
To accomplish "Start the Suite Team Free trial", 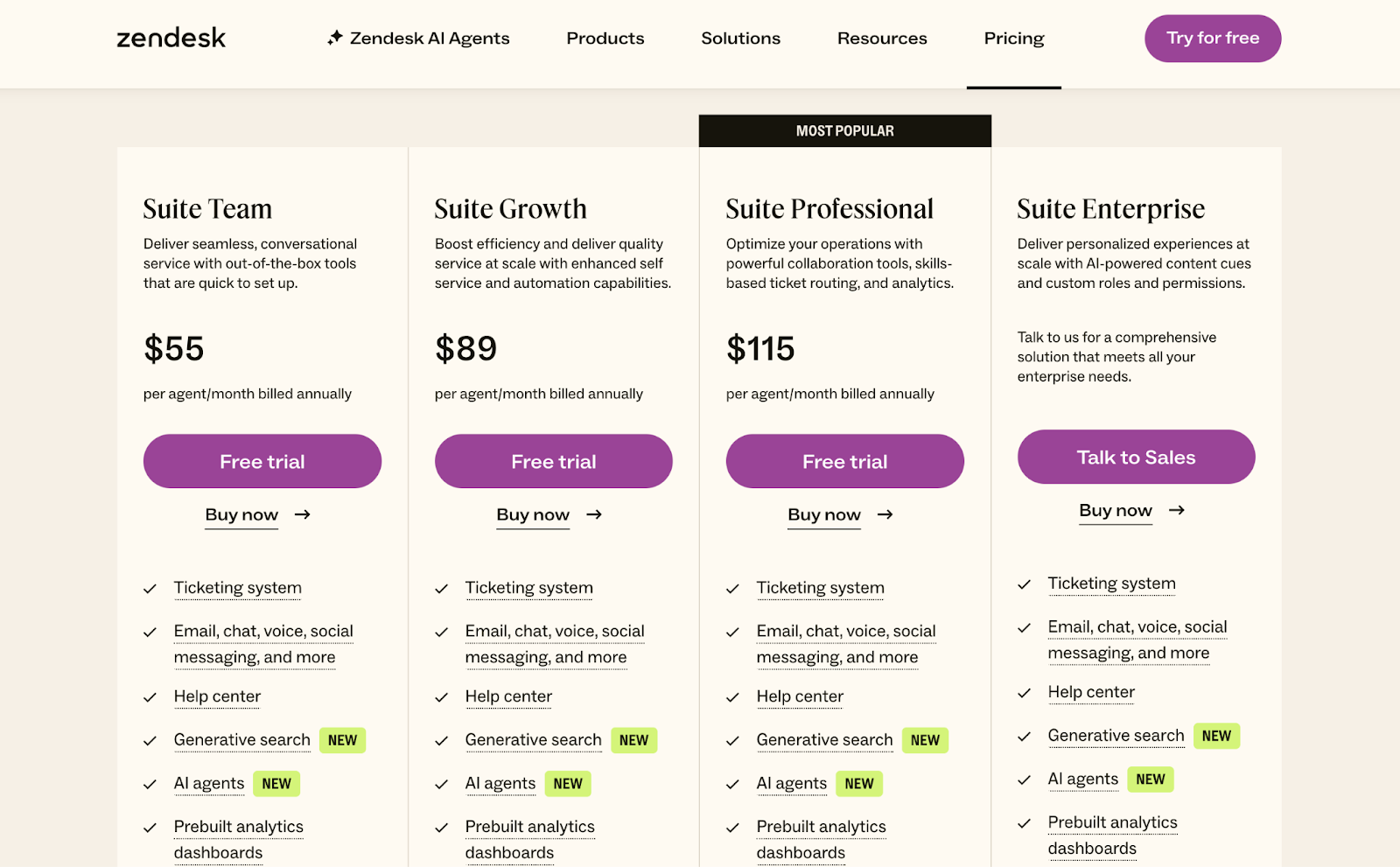I will coord(262,461).
